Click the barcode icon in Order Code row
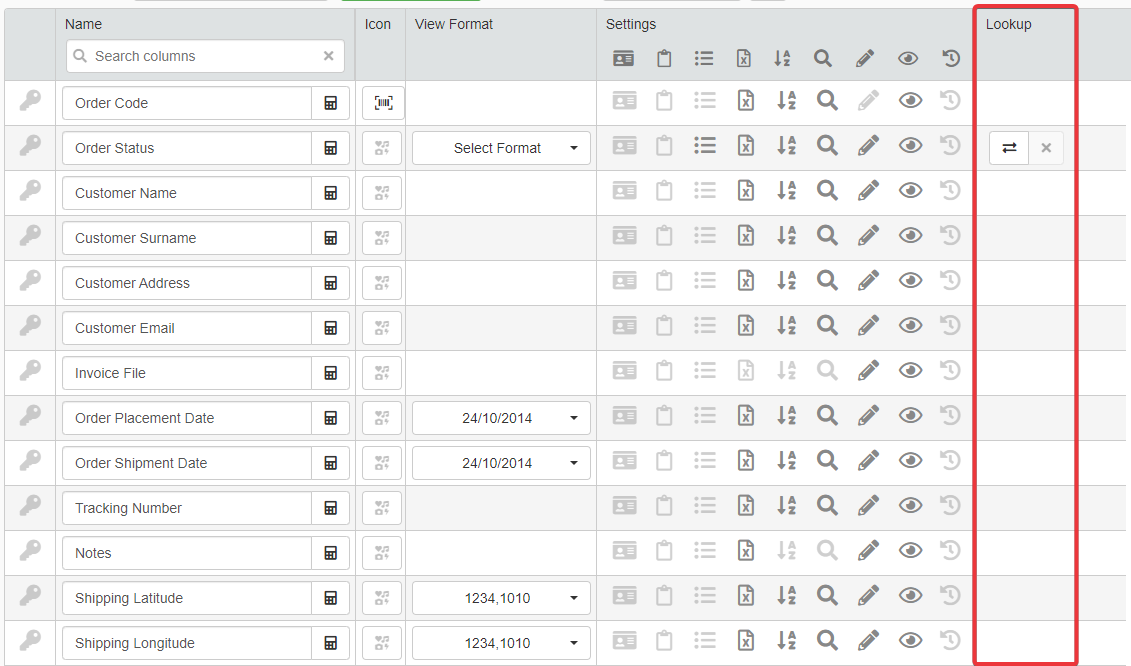 383,103
